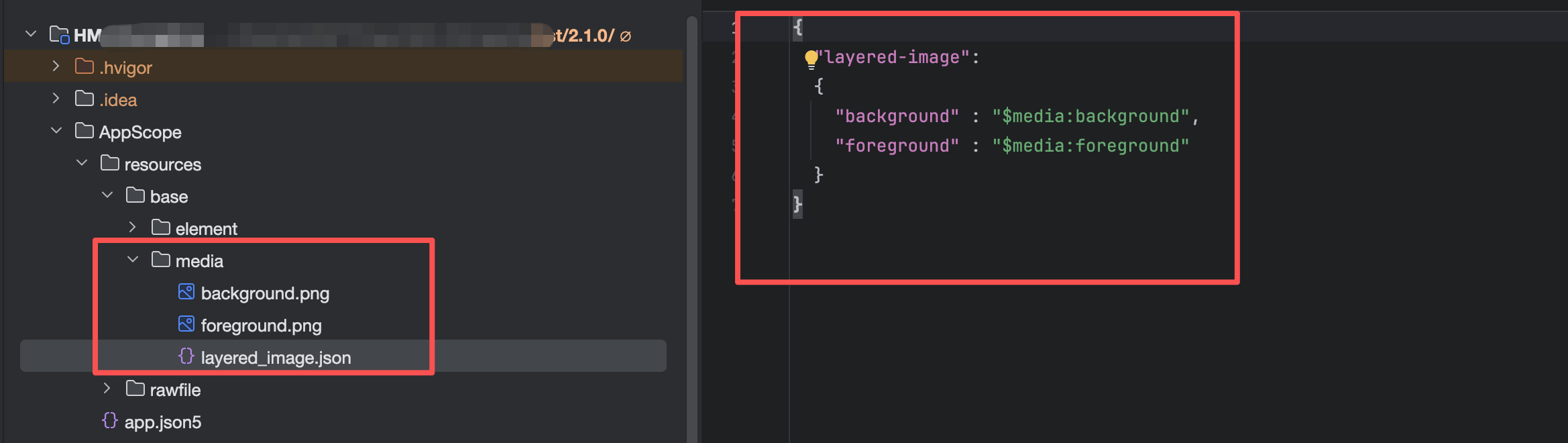The height and width of the screenshot is (443, 1568).
Task: Click the element folder icon
Action: [161, 228]
